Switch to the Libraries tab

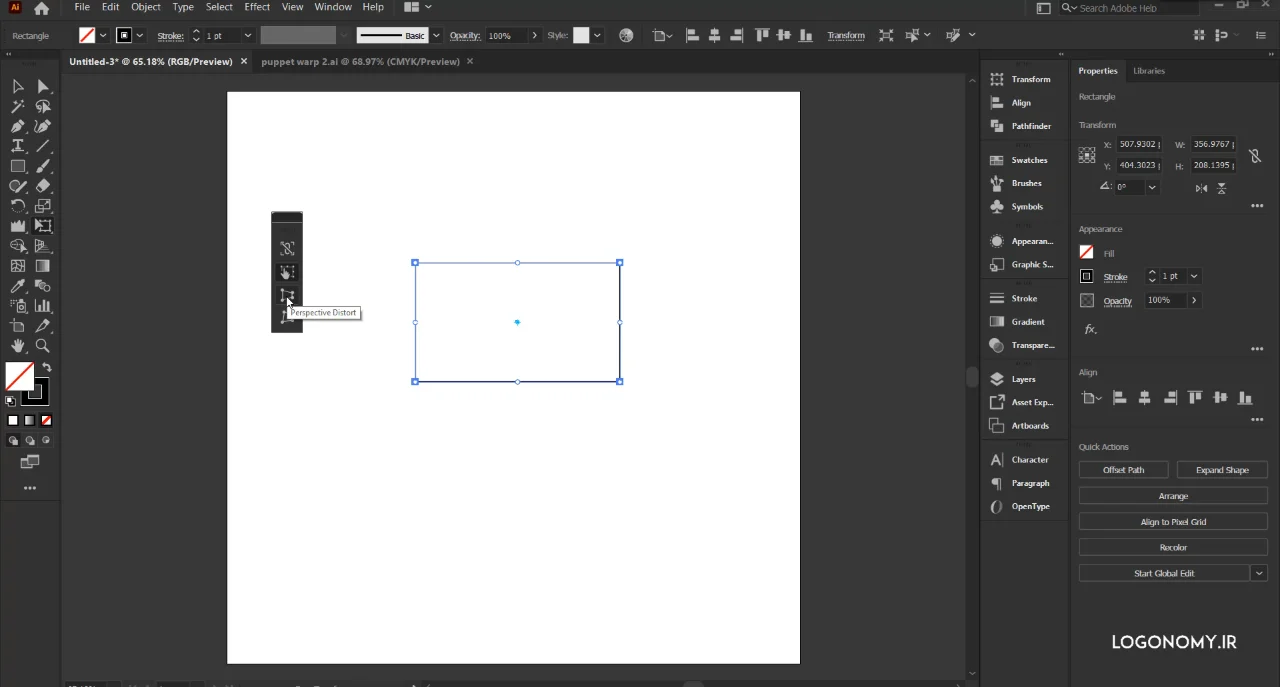pos(1148,71)
